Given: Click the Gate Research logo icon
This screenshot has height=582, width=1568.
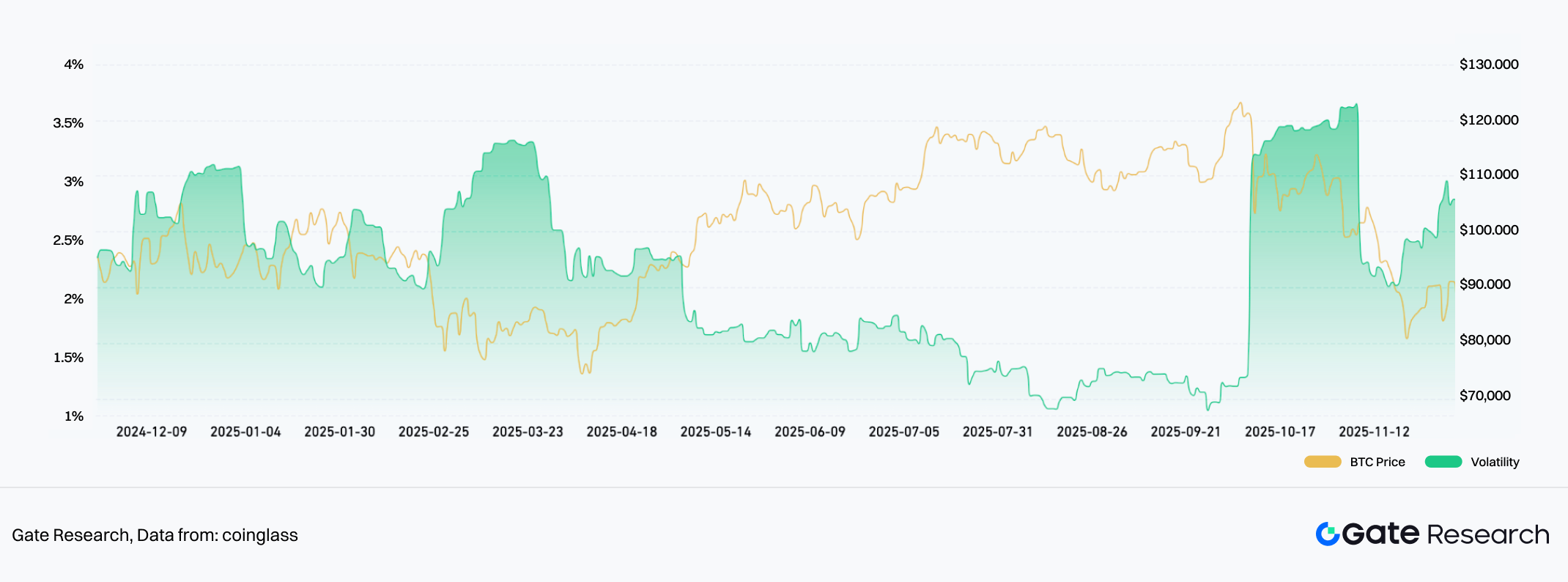Looking at the screenshot, I should point(1328,534).
